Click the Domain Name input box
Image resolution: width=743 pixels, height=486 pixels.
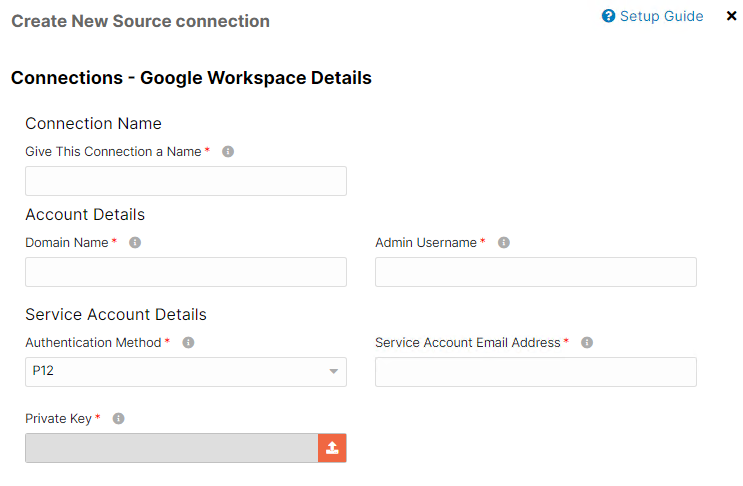click(x=186, y=272)
